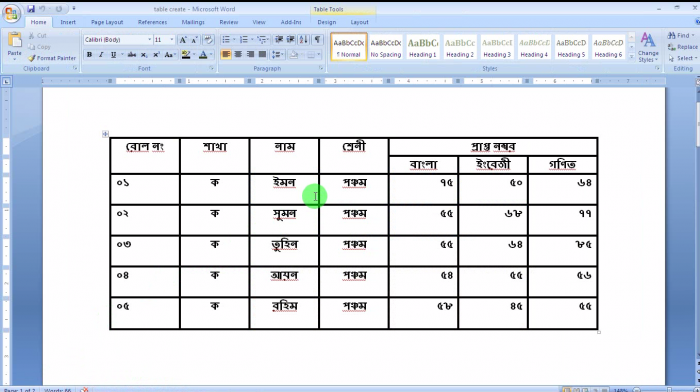This screenshot has width=700, height=392.
Task: Open Table Tools Design tab
Action: pyautogui.click(x=326, y=22)
